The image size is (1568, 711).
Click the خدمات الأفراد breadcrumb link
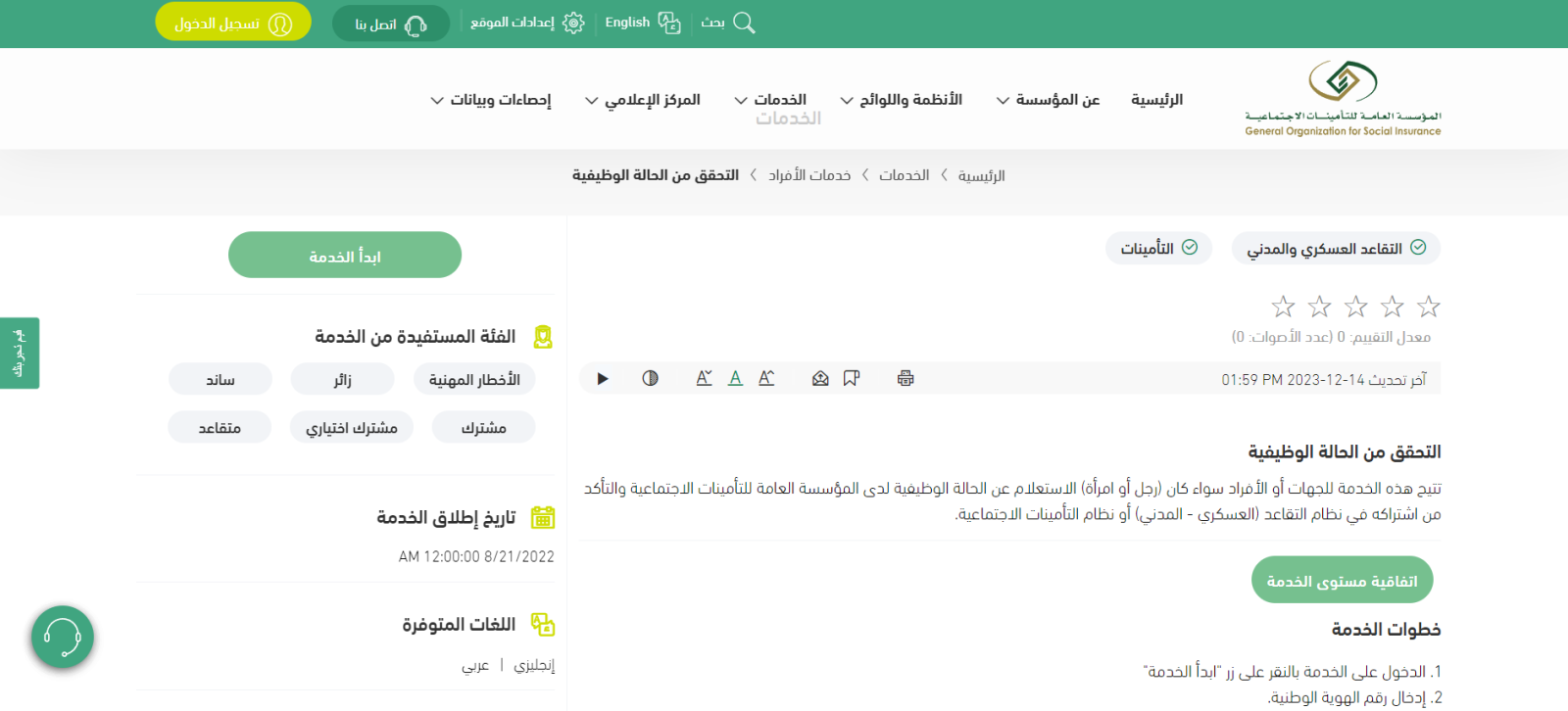(x=809, y=175)
